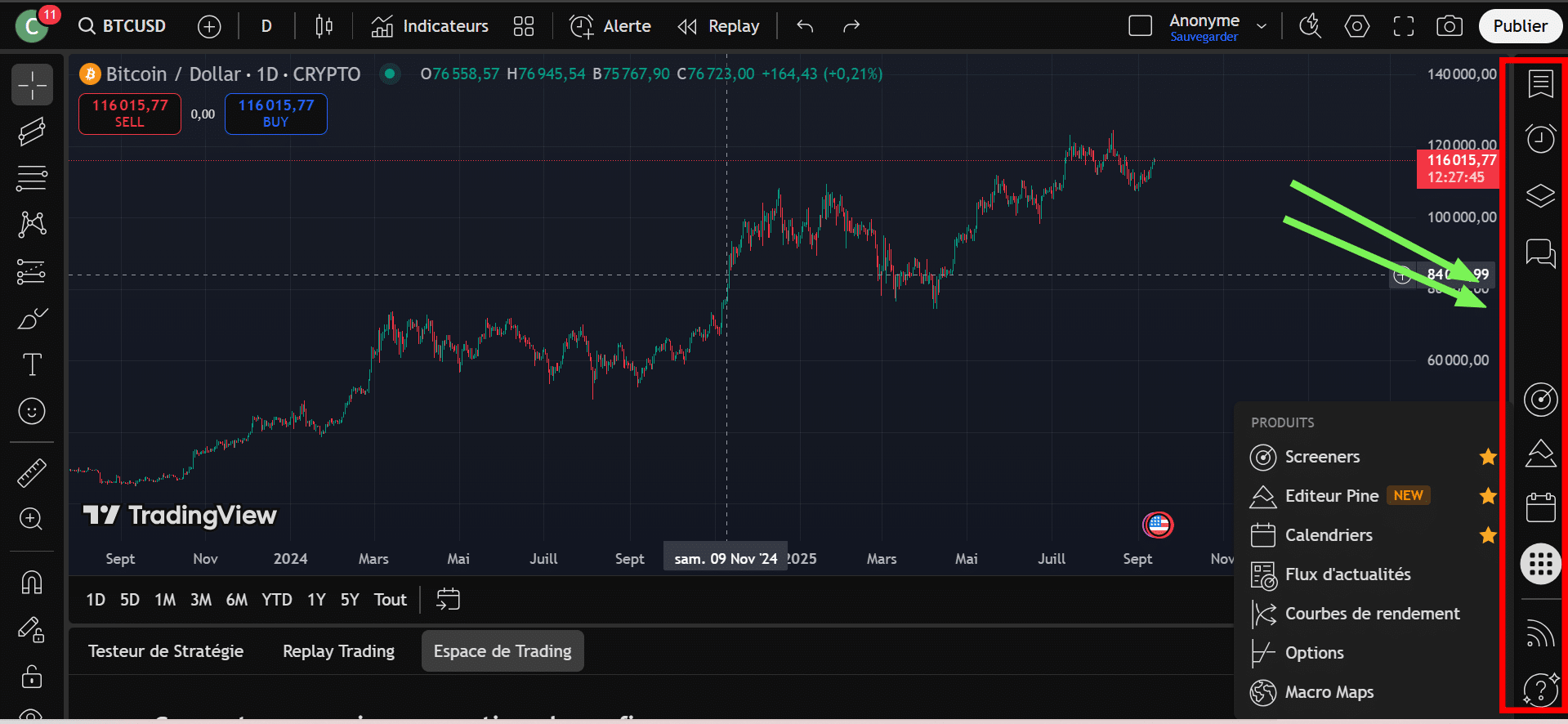This screenshot has width=1568, height=724.
Task: Open the D timeframe interval dropdown
Action: 266,26
